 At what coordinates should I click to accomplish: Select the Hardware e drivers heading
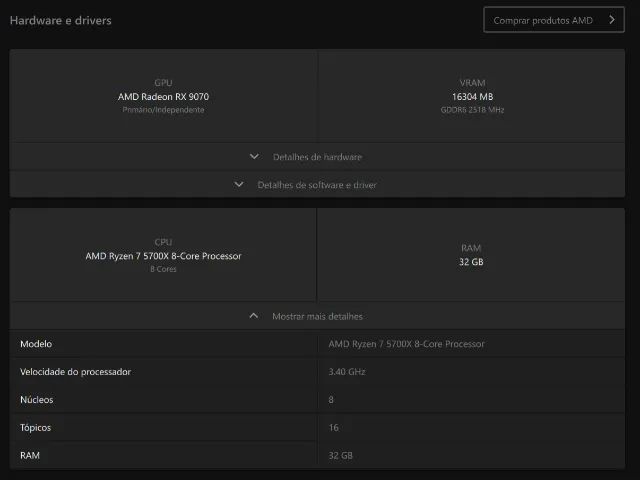(60, 20)
